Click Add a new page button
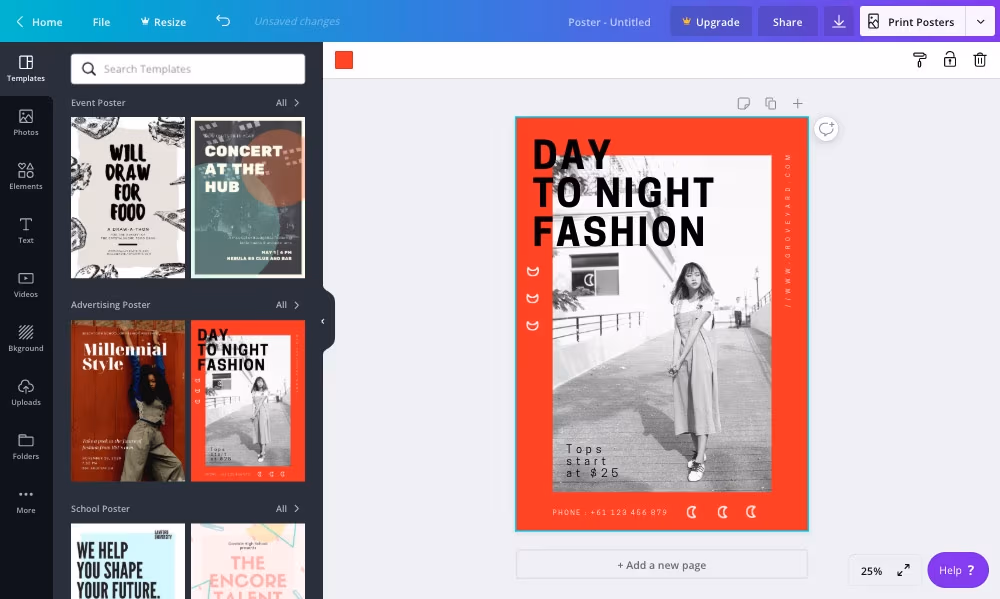This screenshot has width=1000, height=599. [x=661, y=565]
